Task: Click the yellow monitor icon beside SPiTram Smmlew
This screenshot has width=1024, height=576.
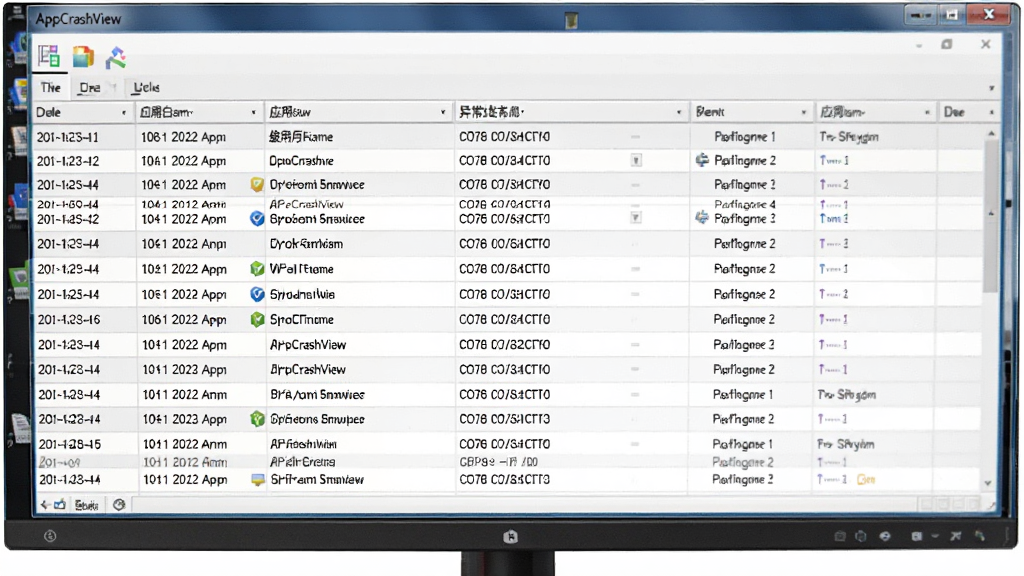Action: tap(258, 480)
